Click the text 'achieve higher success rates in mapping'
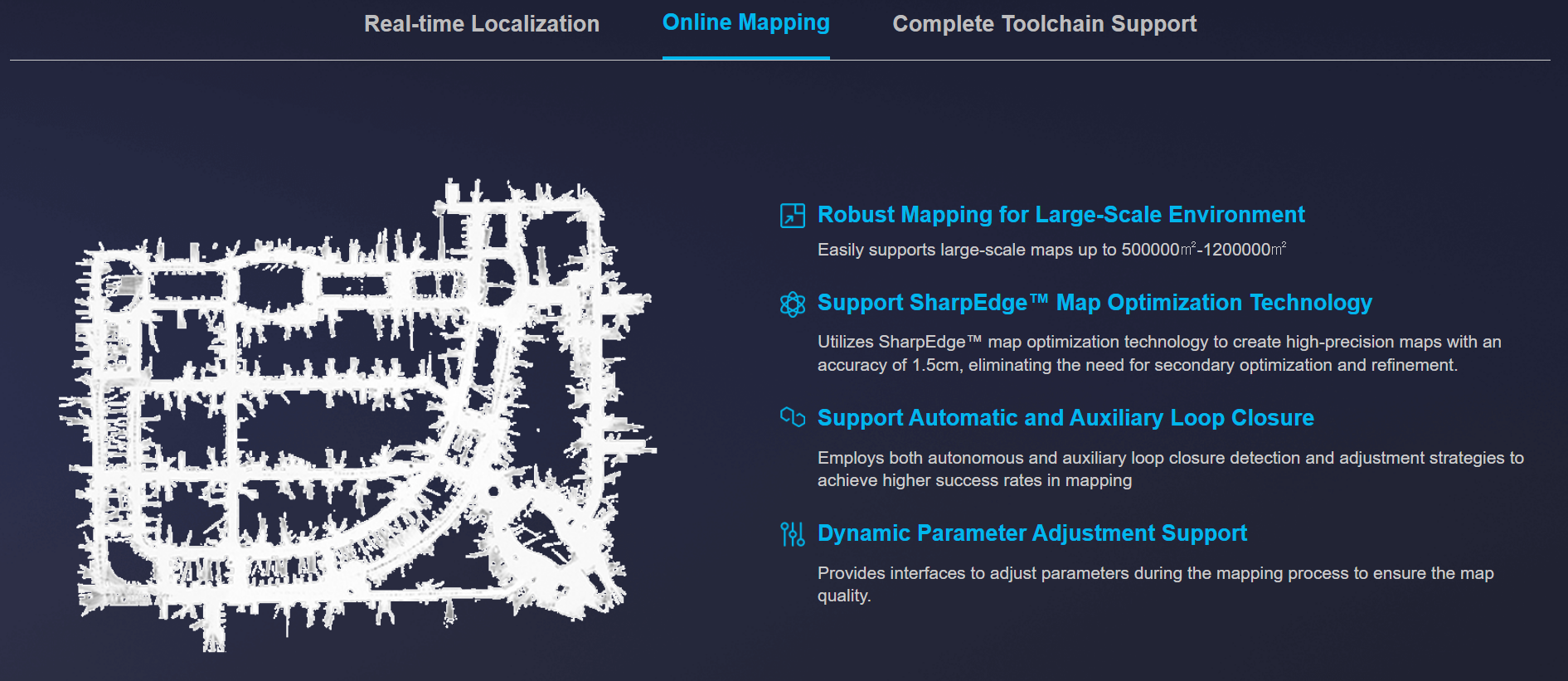1568x681 pixels. pos(974,481)
